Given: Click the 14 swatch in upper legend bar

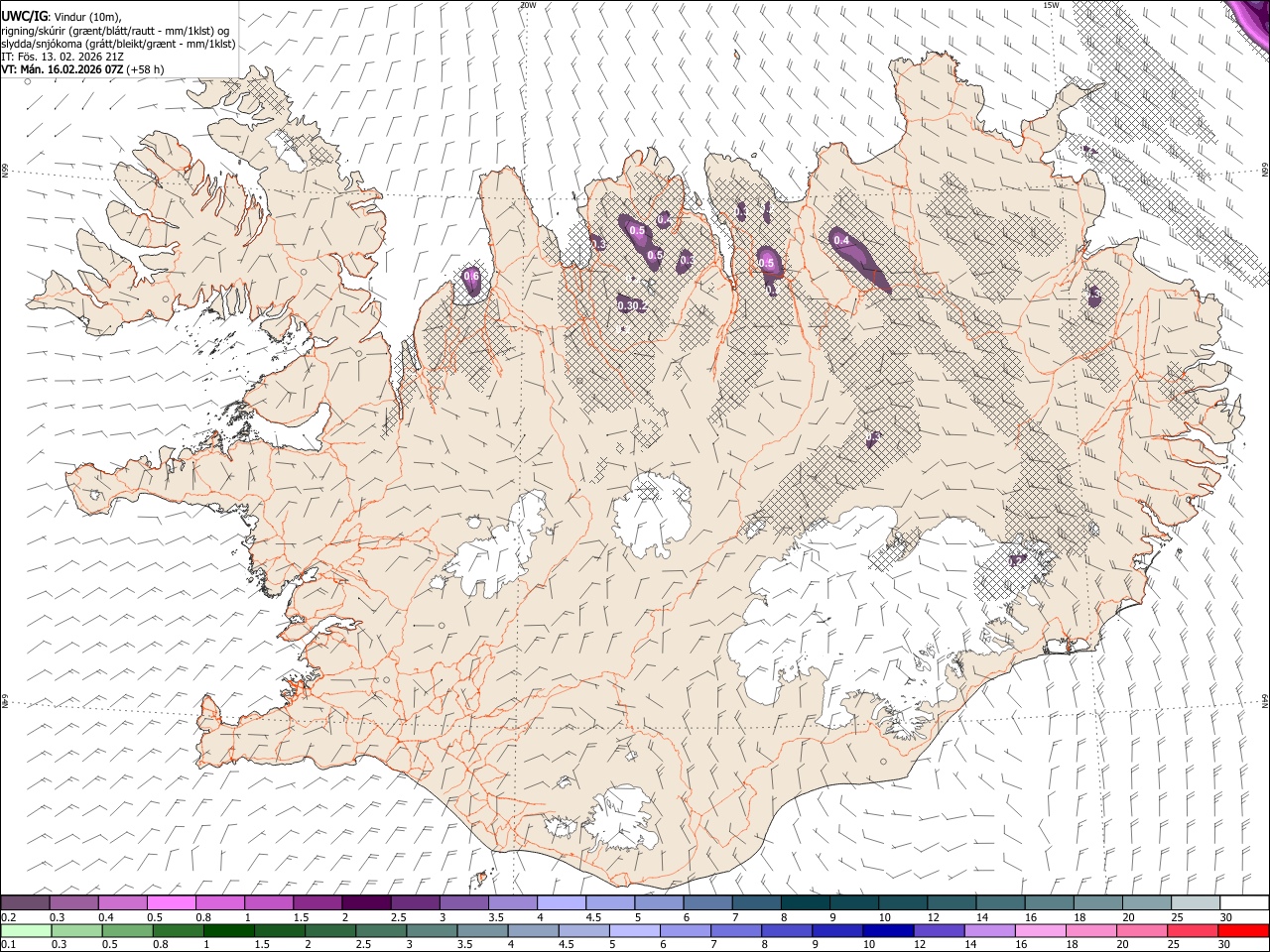Looking at the screenshot, I should pos(999,903).
